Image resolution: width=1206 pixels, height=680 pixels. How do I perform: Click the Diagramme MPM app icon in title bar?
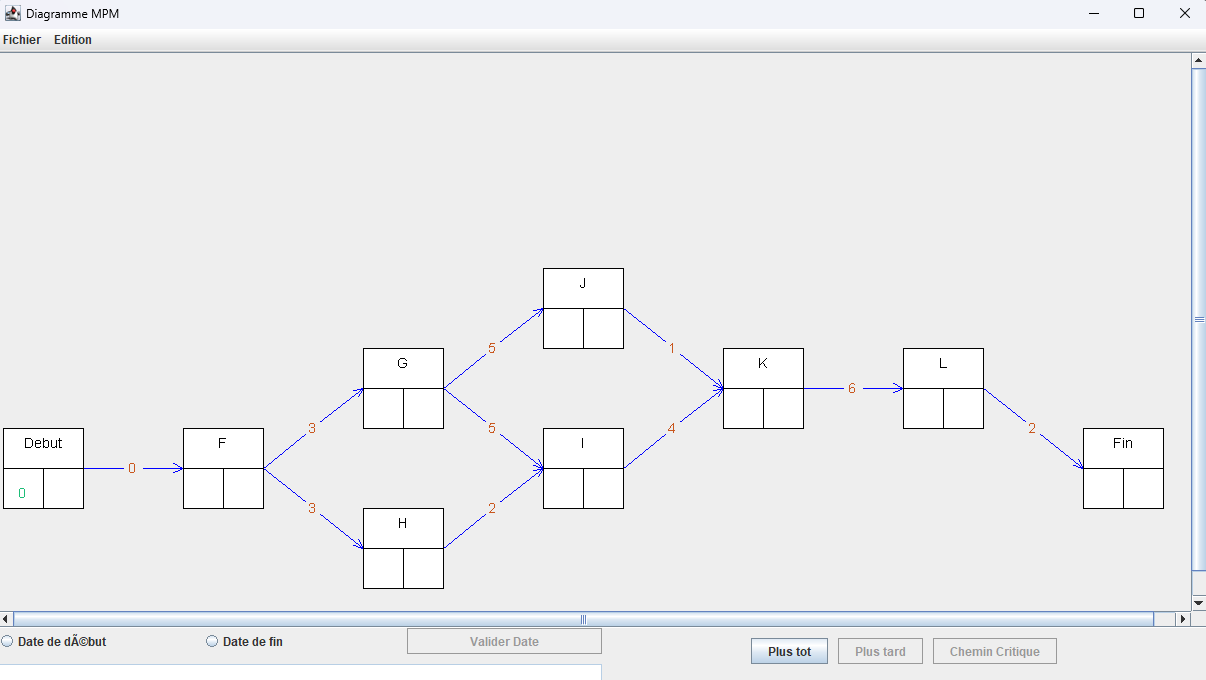click(x=13, y=13)
